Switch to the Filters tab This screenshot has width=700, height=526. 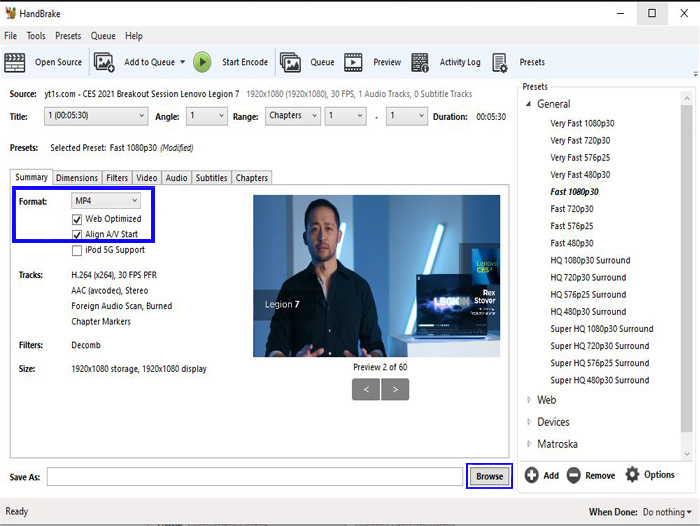click(117, 178)
